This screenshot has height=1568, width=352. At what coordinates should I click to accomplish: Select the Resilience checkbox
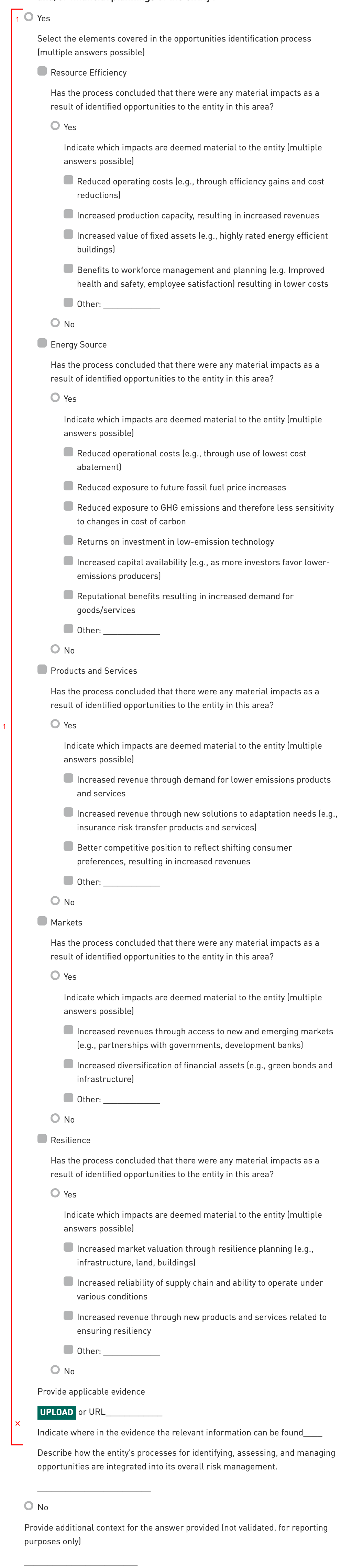pos(42,1139)
